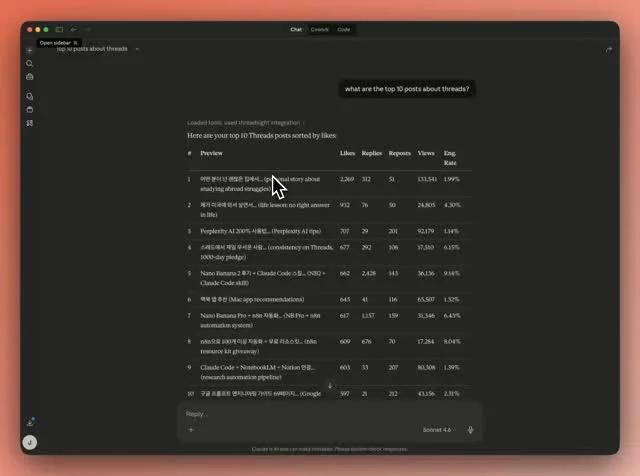Screen dimensions: 640x476
Task: Open search using the magnifier sidebar icon
Action: pos(29,64)
